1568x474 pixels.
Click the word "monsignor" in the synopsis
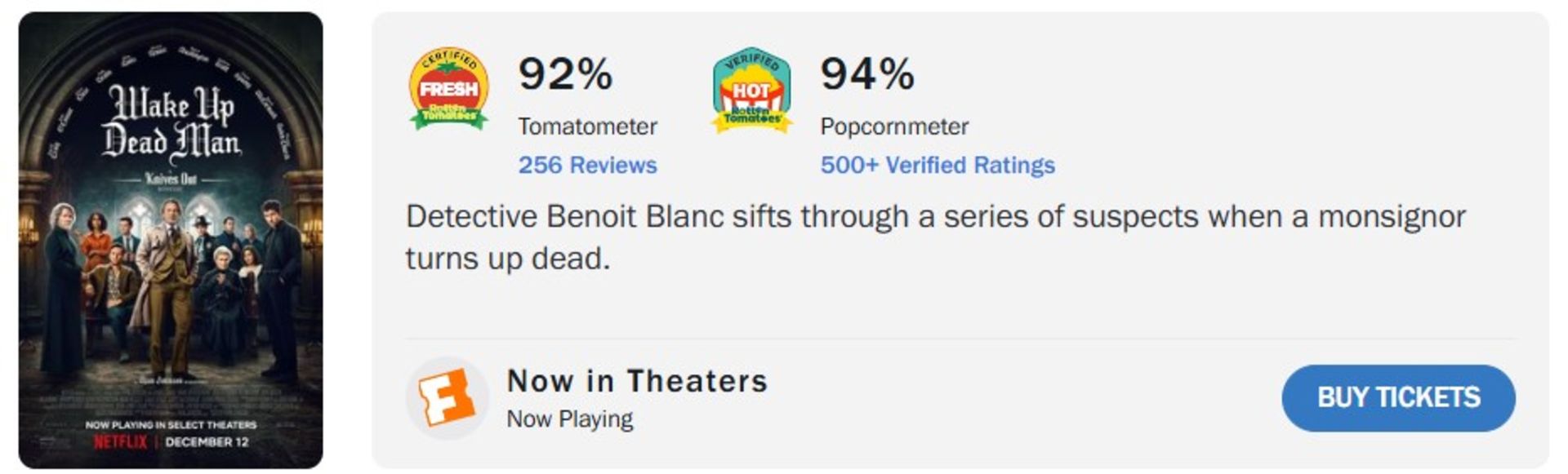pyautogui.click(x=1392, y=217)
